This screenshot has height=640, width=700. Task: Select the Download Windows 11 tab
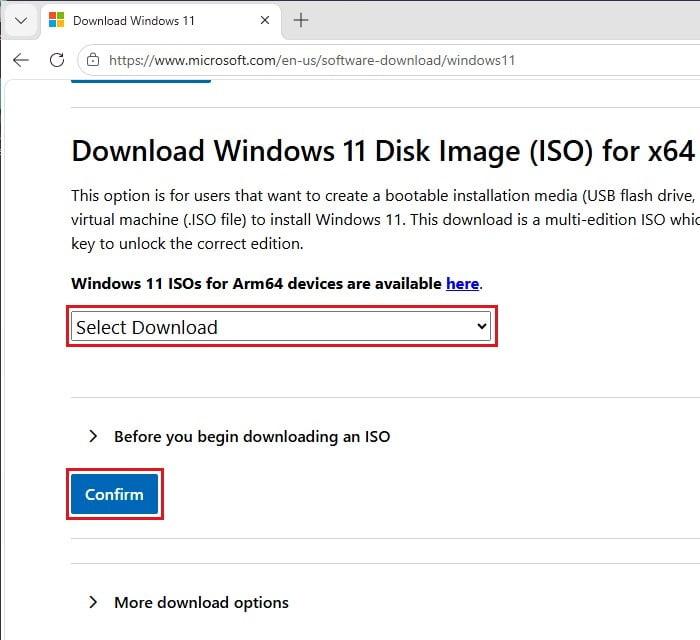(x=161, y=21)
